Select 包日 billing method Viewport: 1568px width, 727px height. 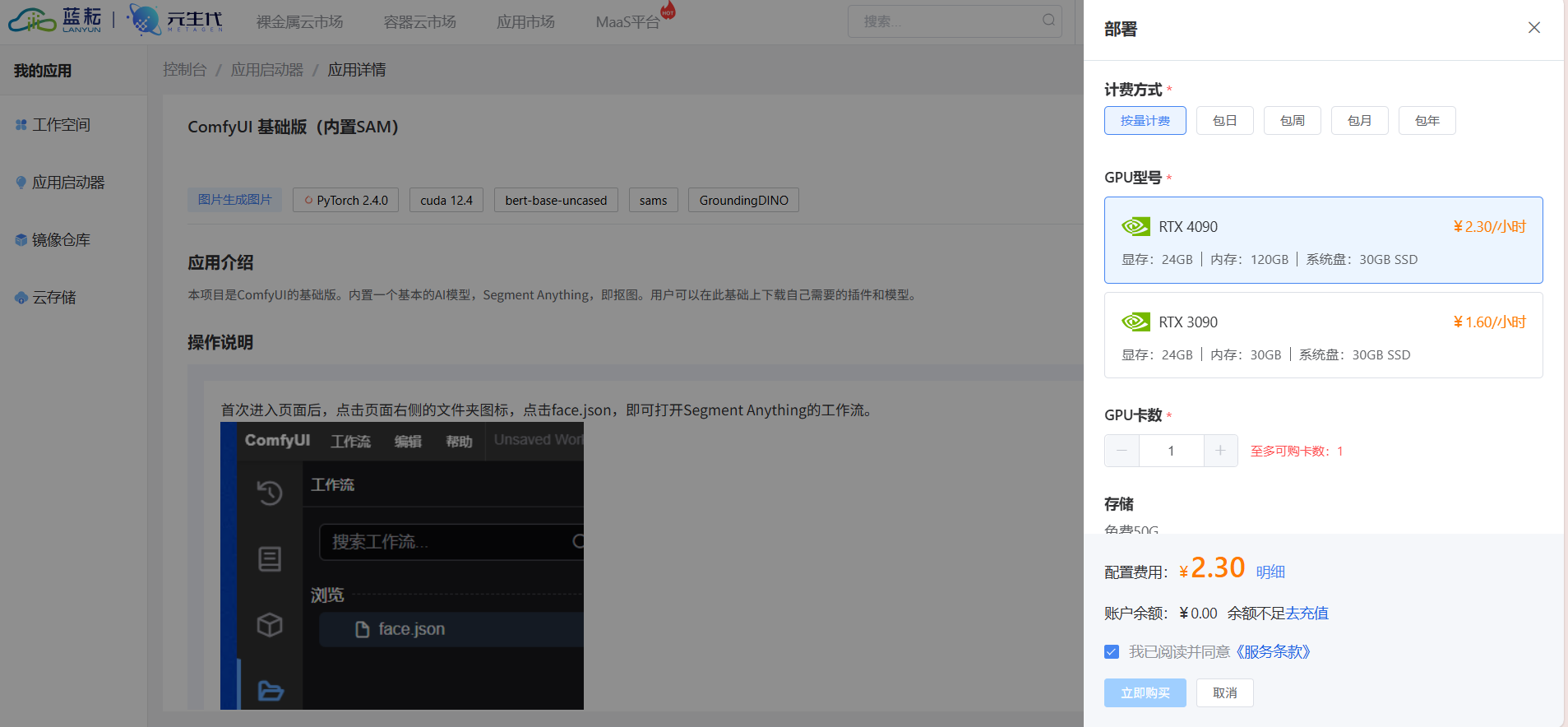click(x=1224, y=121)
